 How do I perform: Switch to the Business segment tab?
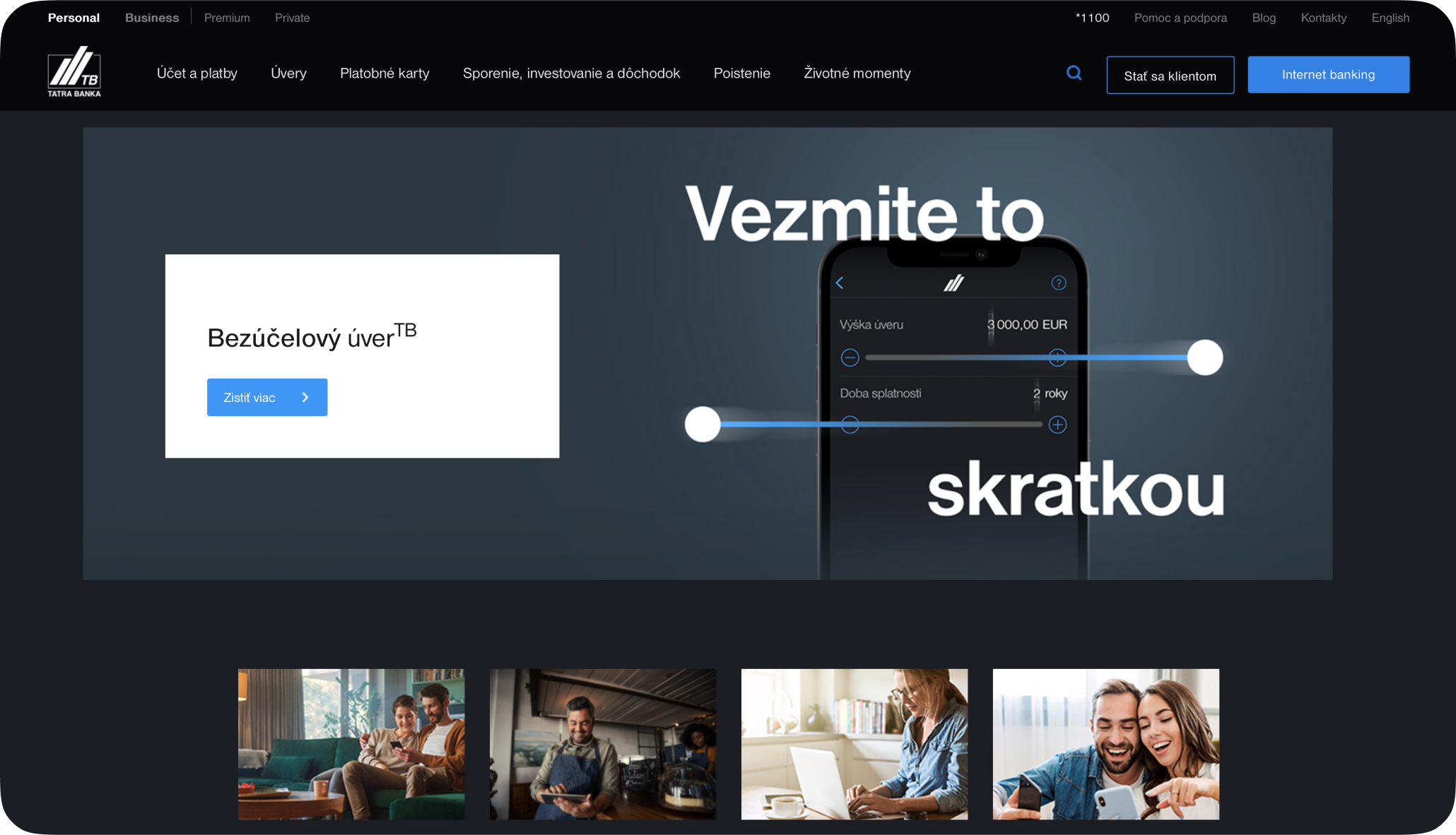click(x=152, y=18)
